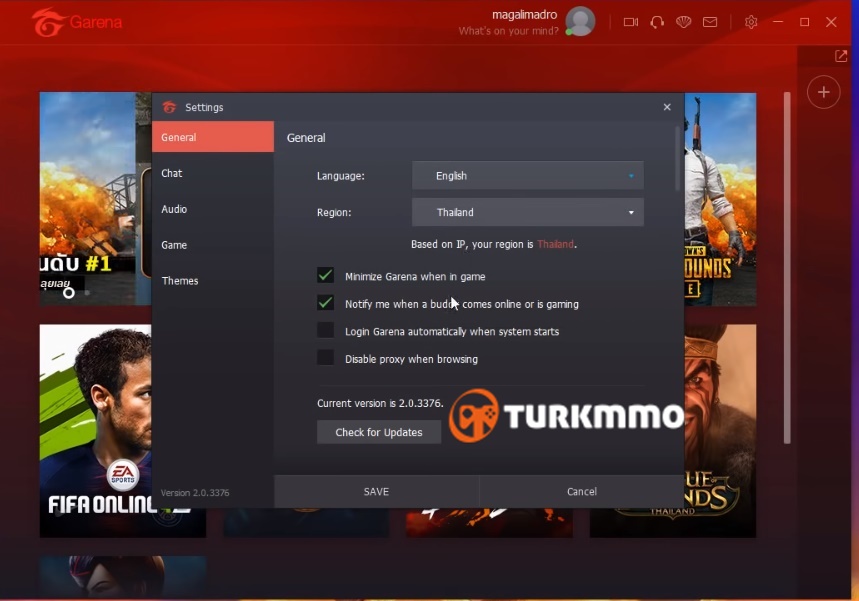The height and width of the screenshot is (601, 859).
Task: Toggle Minimize Garena when in game checkbox
Action: [325, 275]
